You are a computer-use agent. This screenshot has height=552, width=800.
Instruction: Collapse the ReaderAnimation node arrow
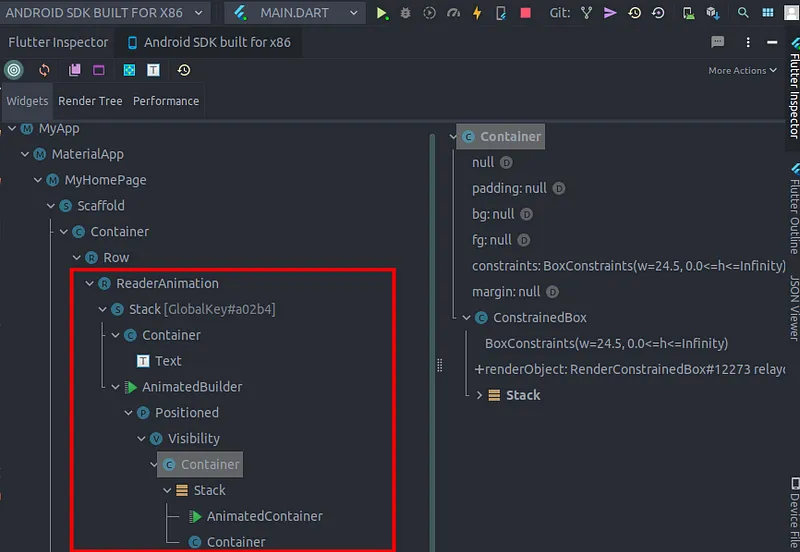(x=89, y=283)
